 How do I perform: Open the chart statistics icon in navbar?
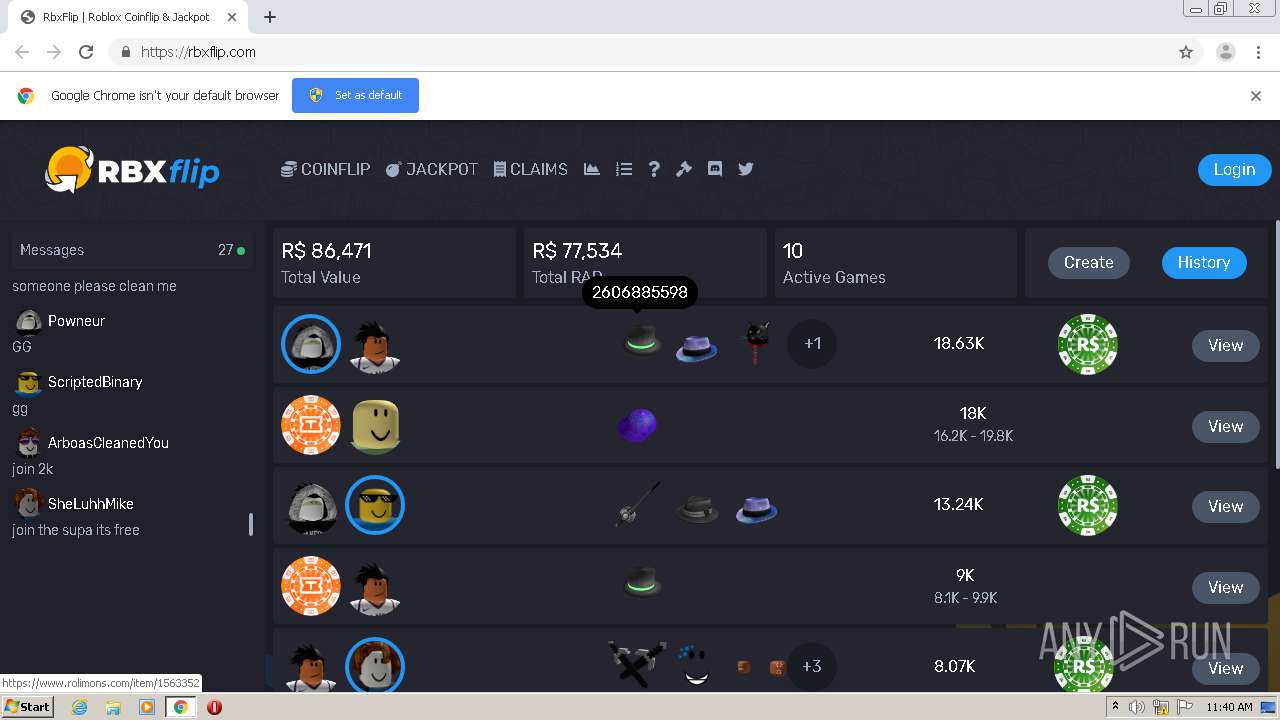pos(592,169)
